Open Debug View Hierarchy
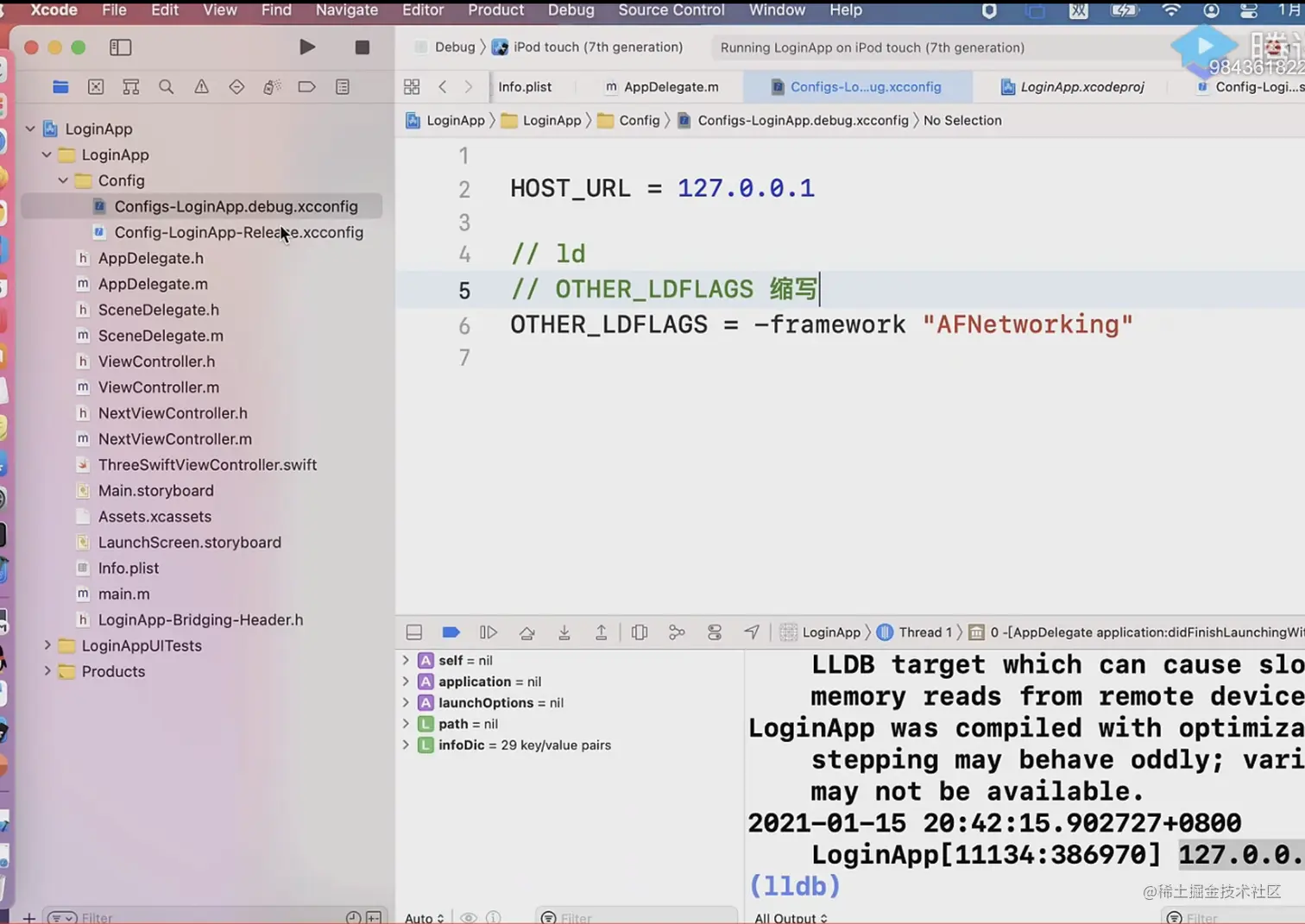This screenshot has width=1305, height=924. (x=640, y=632)
